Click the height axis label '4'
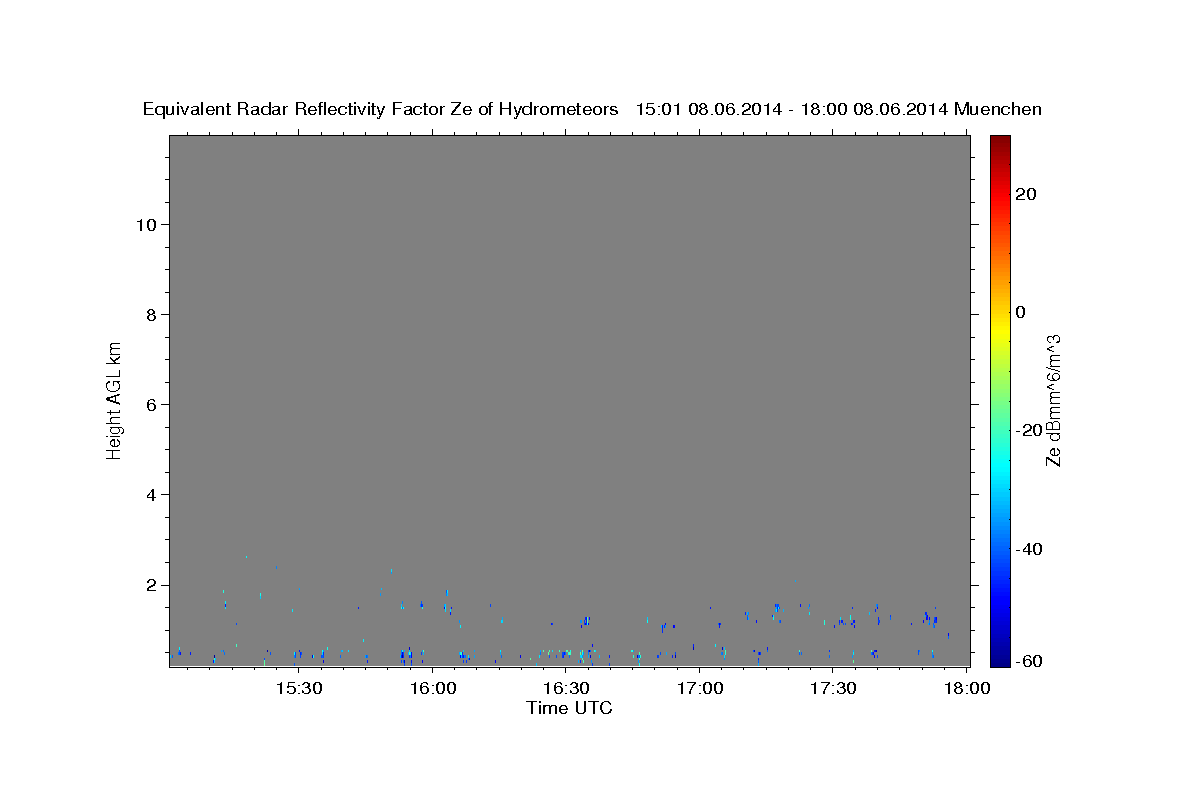Viewport: 1200px width, 800px height. [x=149, y=494]
